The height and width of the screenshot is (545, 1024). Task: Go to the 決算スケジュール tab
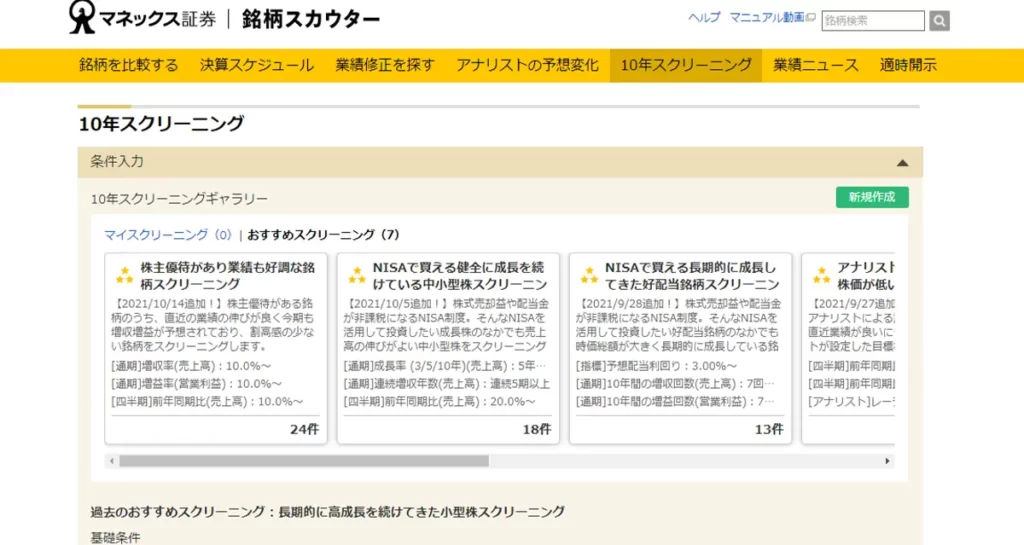257,65
